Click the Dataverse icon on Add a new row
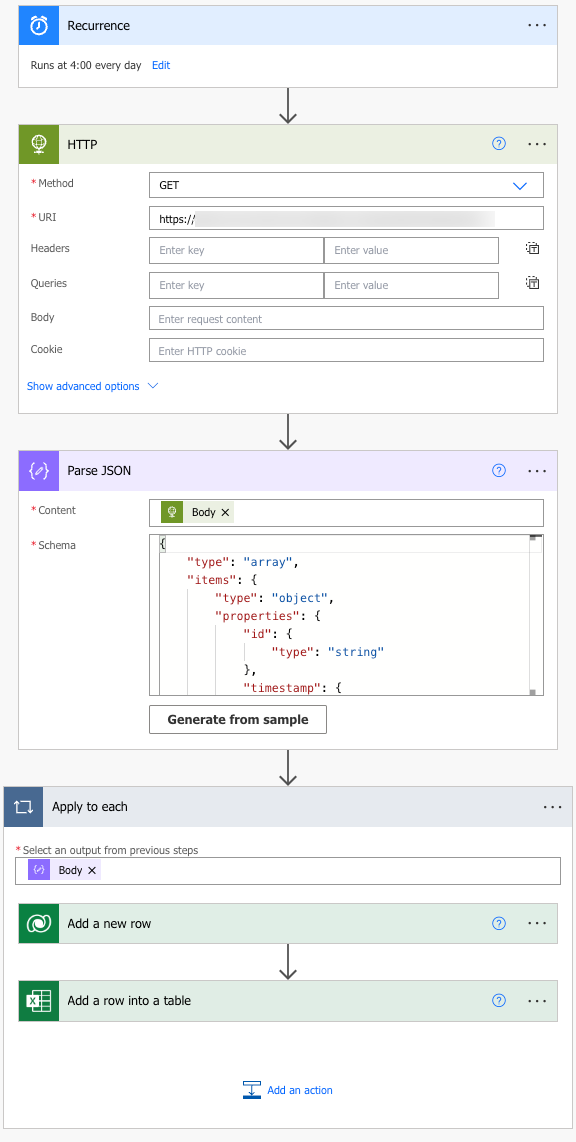The image size is (576, 1142). (x=38, y=923)
